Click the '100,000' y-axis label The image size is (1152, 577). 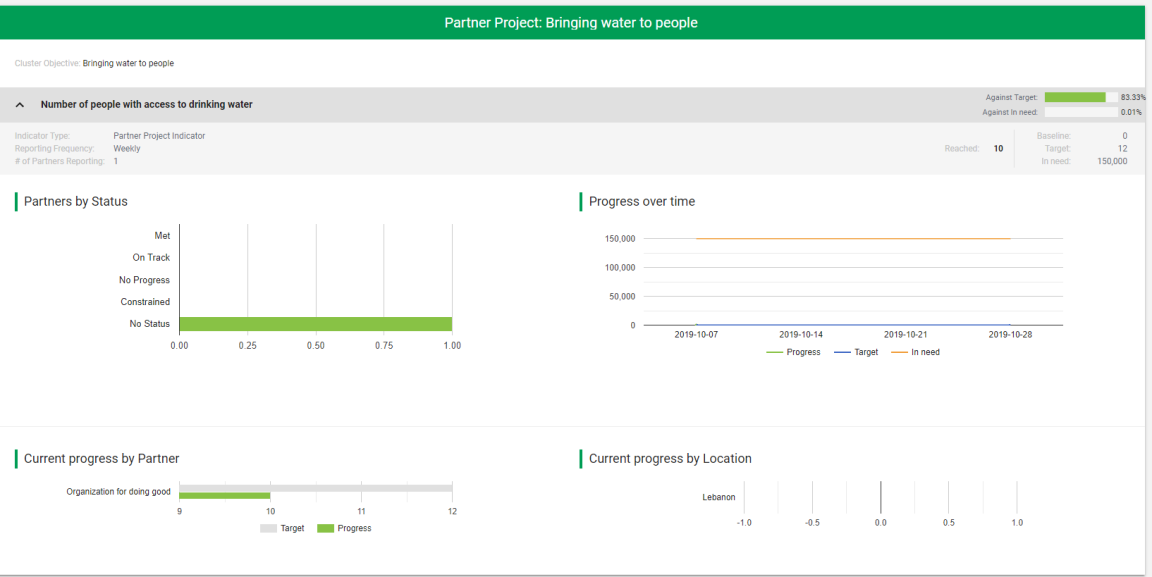pos(619,268)
